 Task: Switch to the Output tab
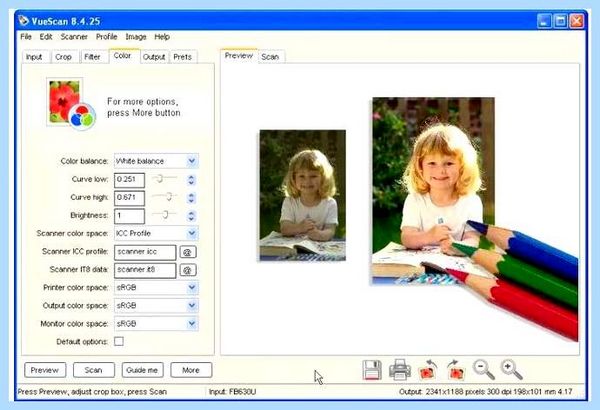154,57
